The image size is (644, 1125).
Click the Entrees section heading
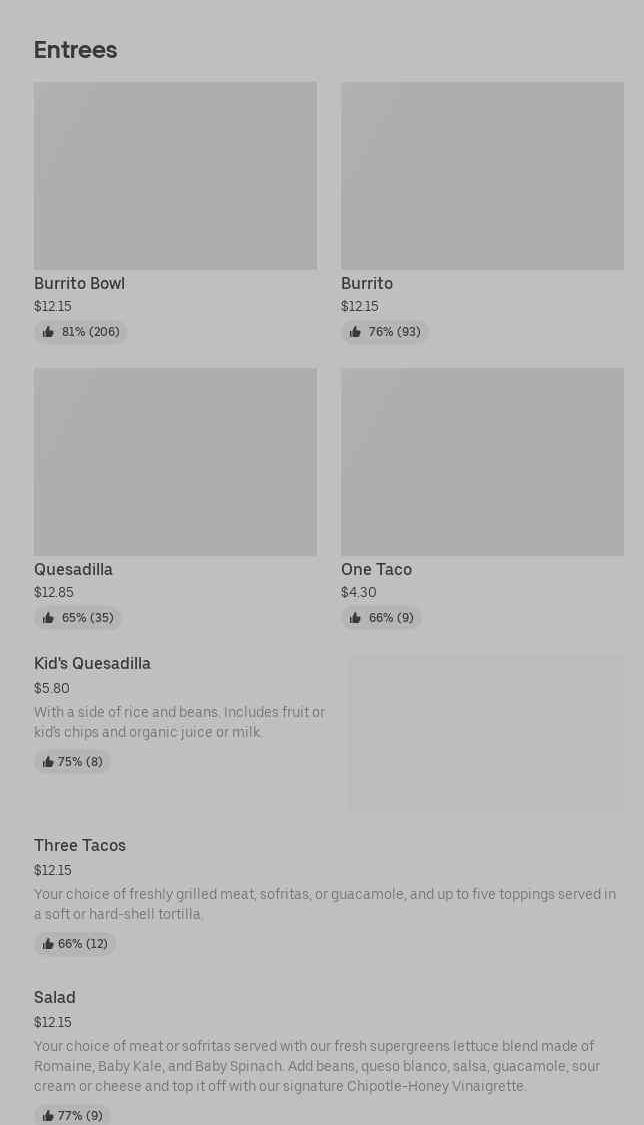coord(75,50)
